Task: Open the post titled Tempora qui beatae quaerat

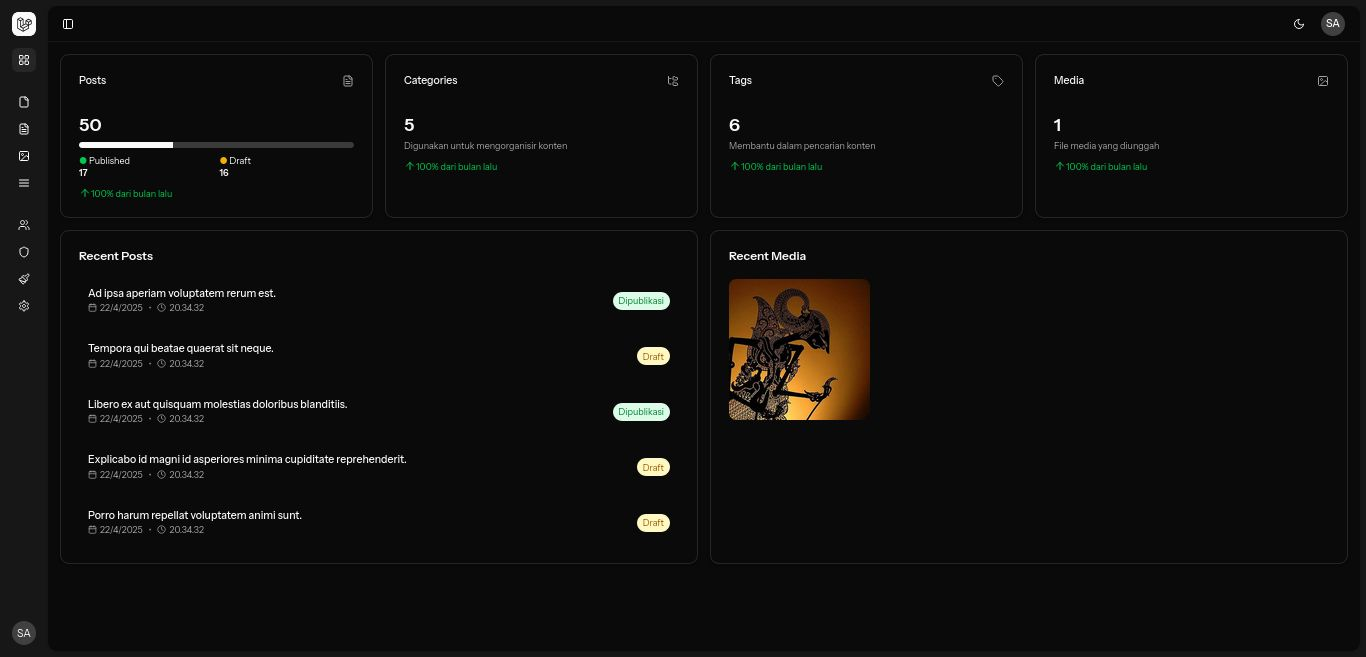Action: (x=180, y=348)
